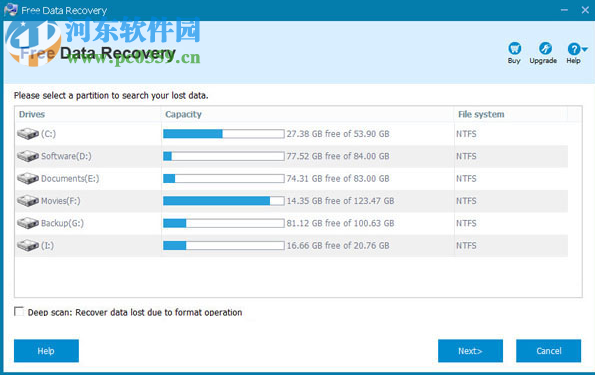Screen dimensions: 595x375
Task: Select "77.52 GB free of 84.00 GB" text
Action: (338, 156)
